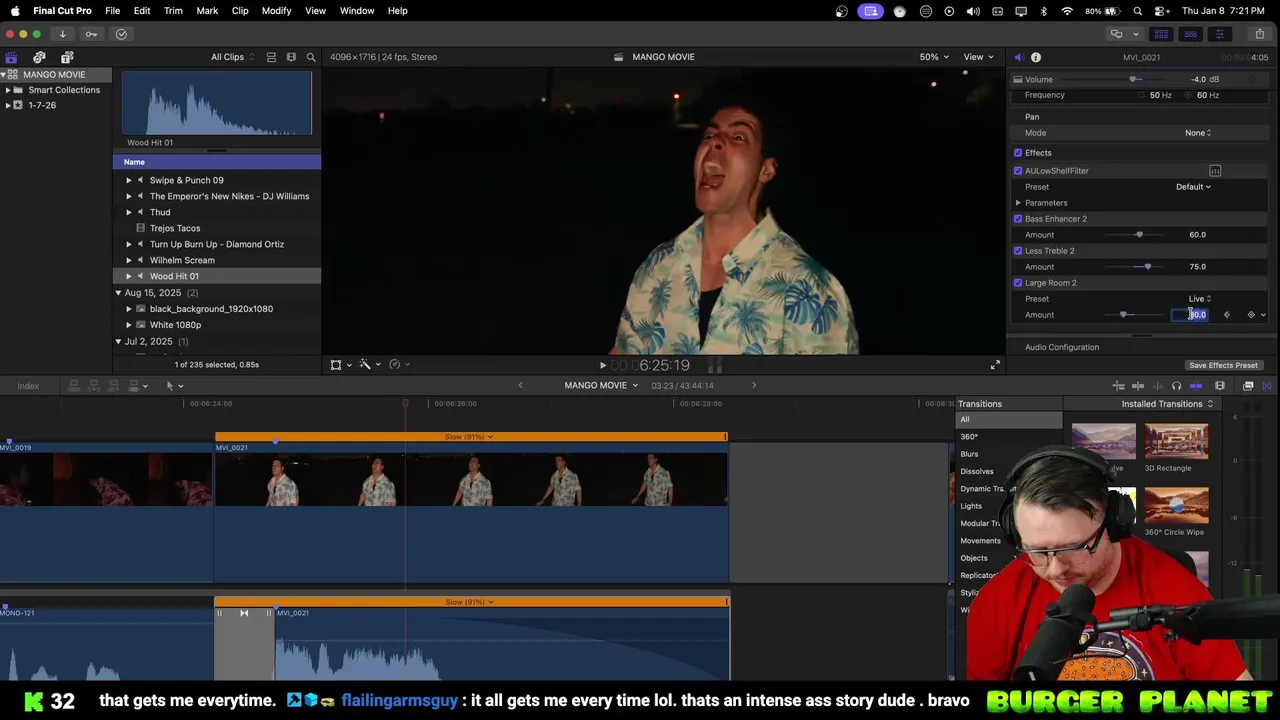
Task: Select the Dissolves transitions category
Action: tap(977, 471)
